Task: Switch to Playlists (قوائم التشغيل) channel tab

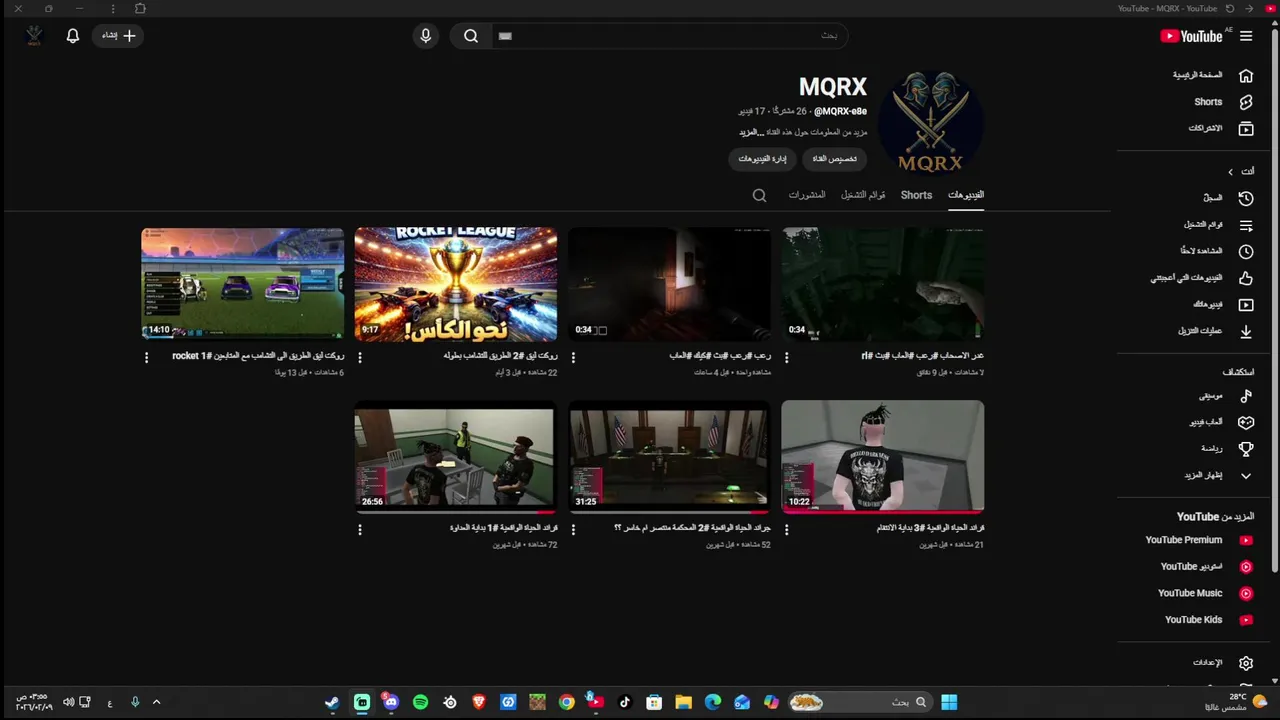Action: pos(863,195)
